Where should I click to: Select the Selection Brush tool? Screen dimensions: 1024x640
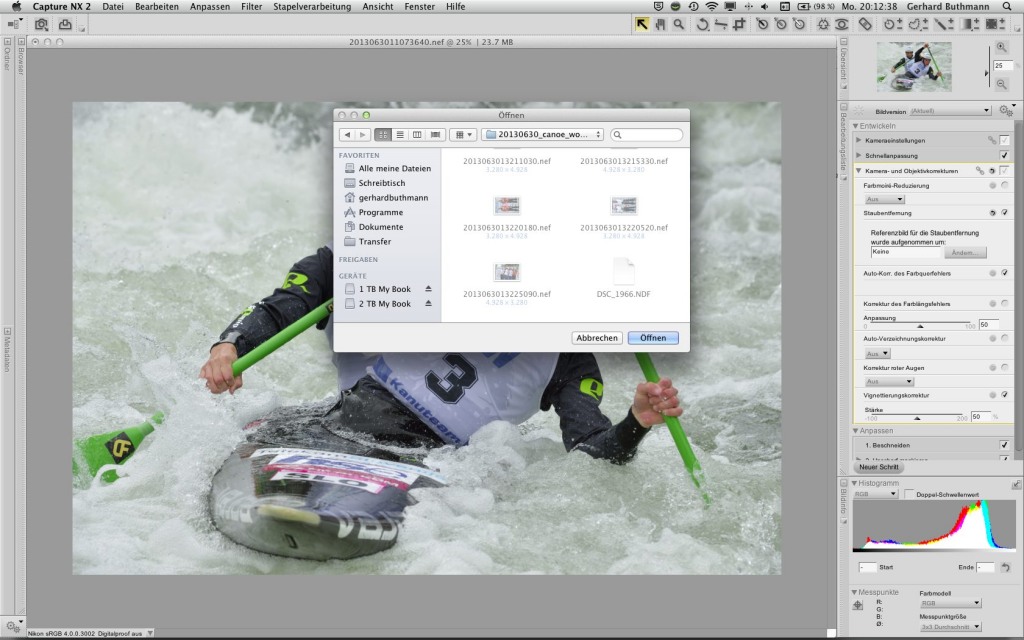[x=944, y=25]
